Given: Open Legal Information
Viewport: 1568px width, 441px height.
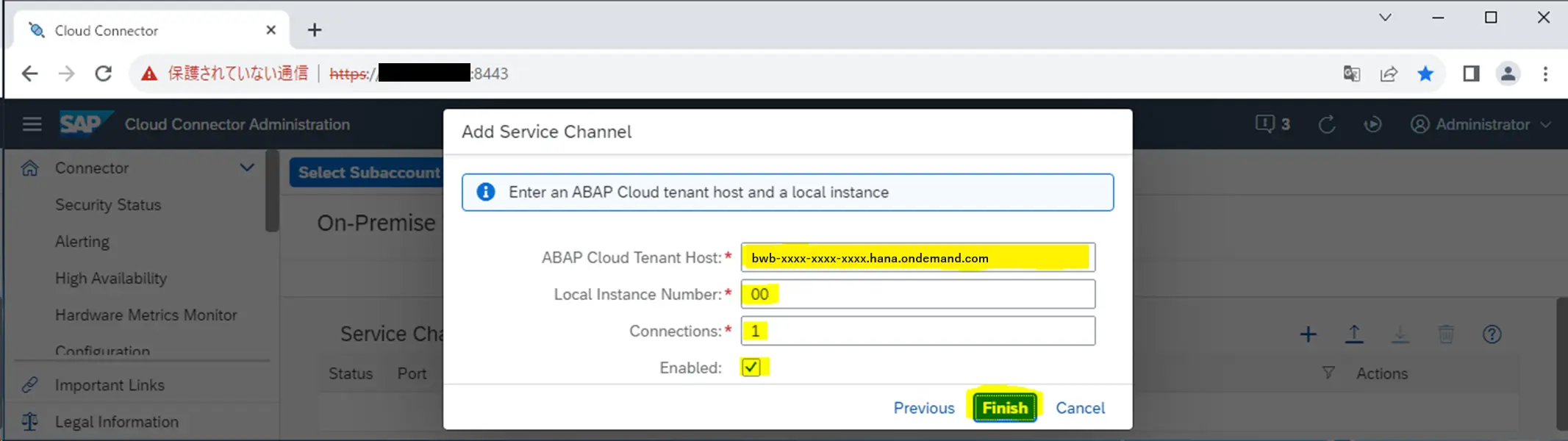Looking at the screenshot, I should coord(117,422).
